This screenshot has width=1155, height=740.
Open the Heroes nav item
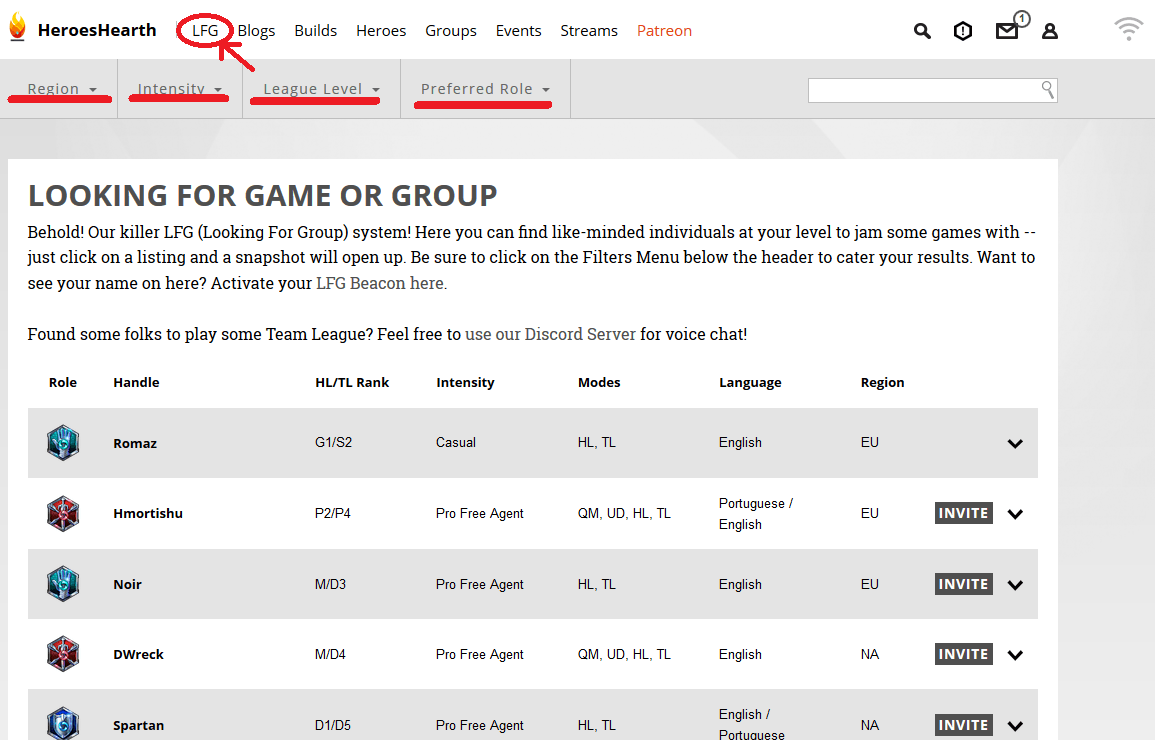point(381,31)
